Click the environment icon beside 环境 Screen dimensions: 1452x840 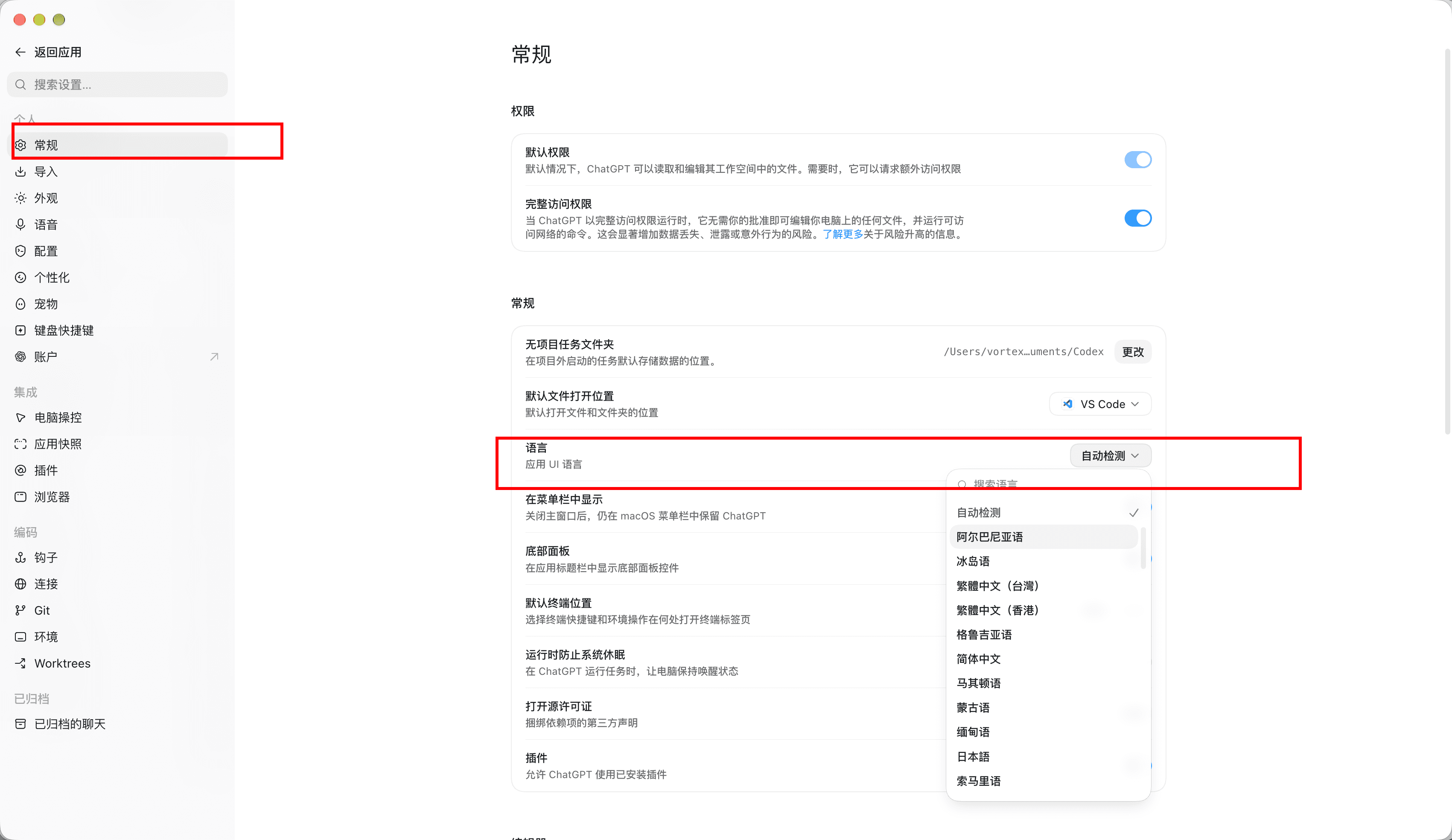pyautogui.click(x=20, y=637)
